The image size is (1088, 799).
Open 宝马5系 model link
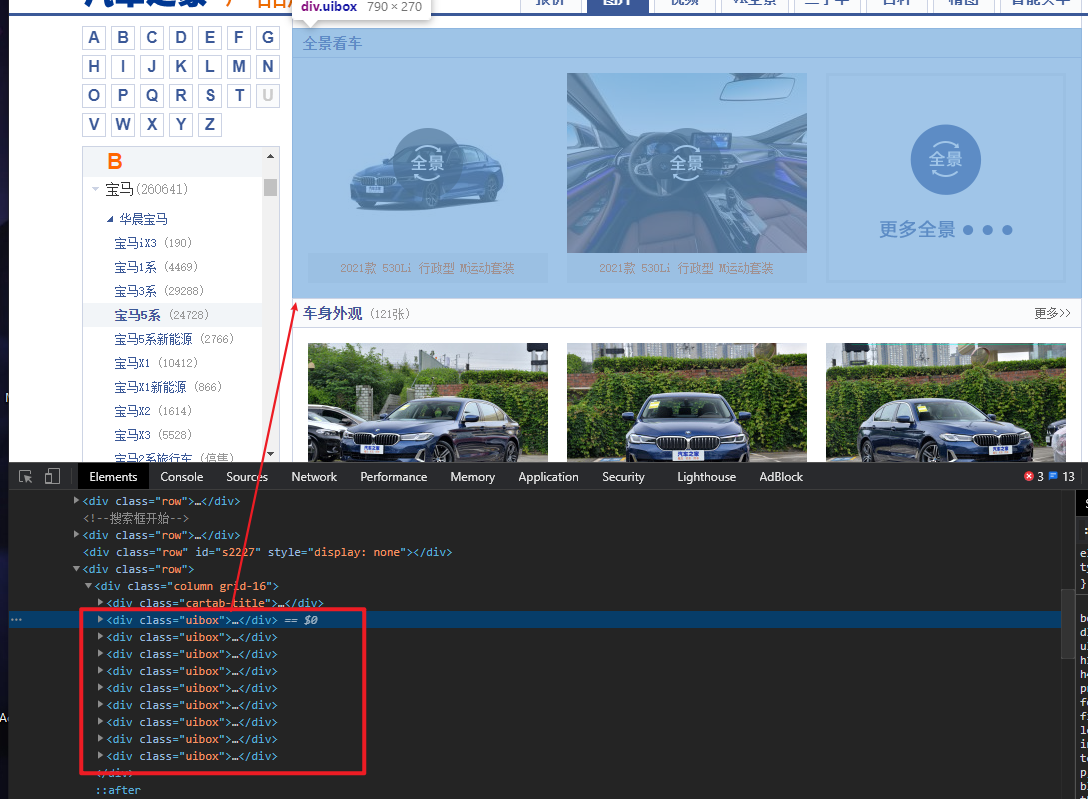point(137,315)
